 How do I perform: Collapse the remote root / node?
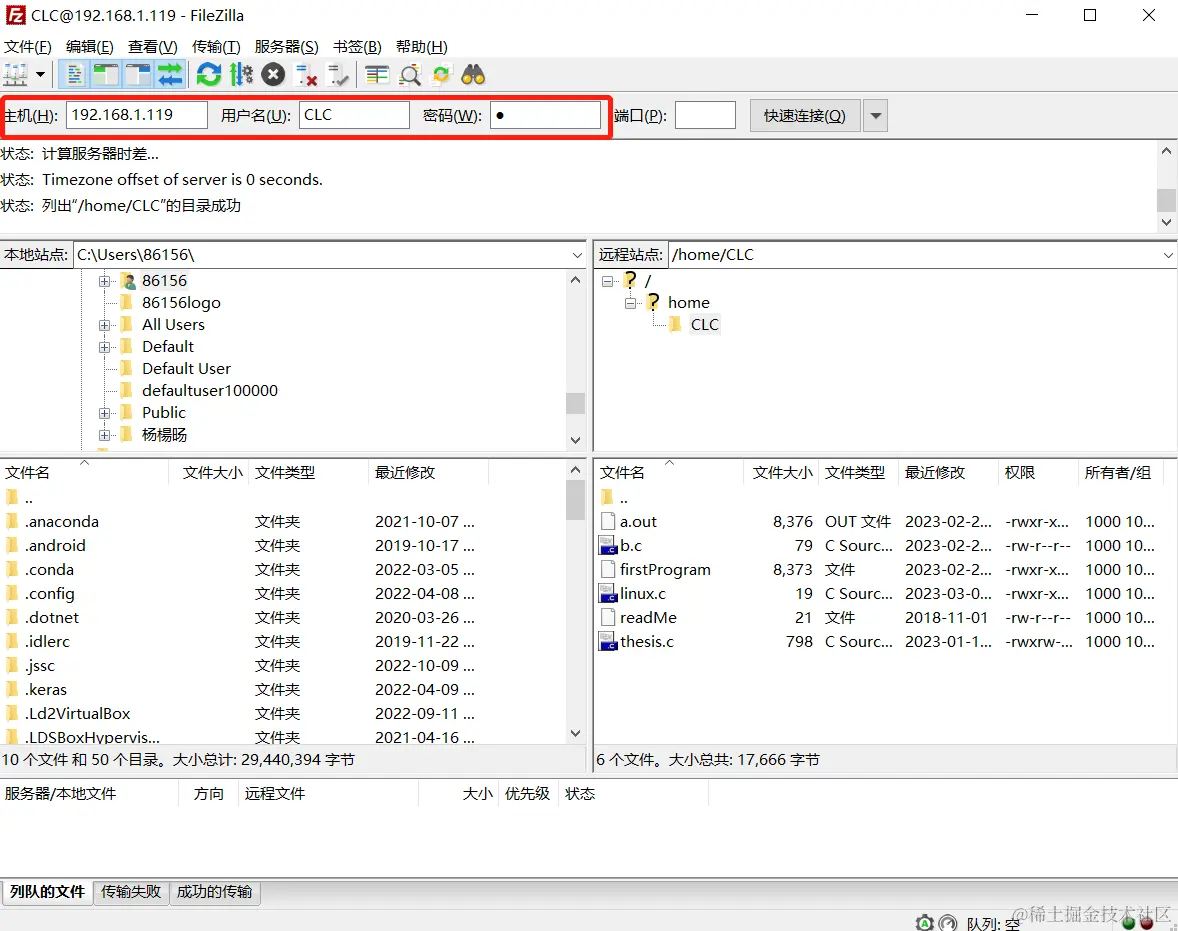(607, 281)
